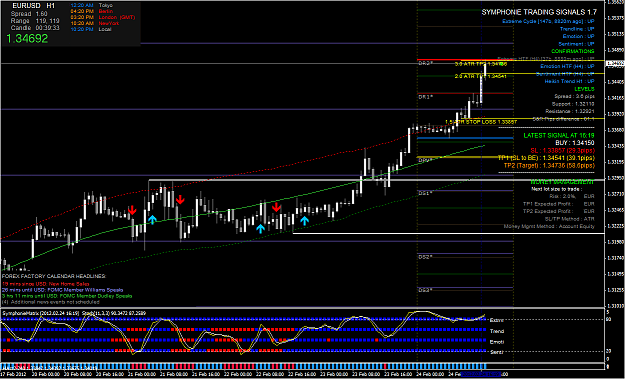Click the CONFIRMATIONS heading

pos(573,51)
